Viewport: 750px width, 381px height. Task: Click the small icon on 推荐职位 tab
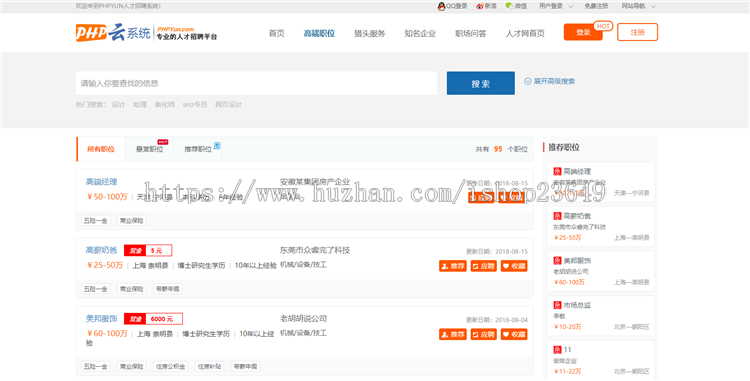[x=217, y=145]
